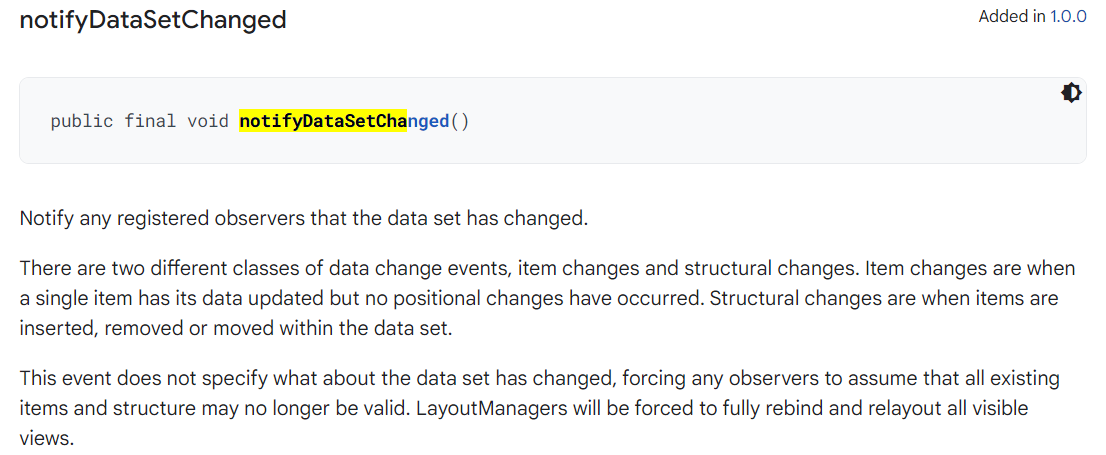Click the parentheses after the method name
The image size is (1106, 455).
pos(460,122)
